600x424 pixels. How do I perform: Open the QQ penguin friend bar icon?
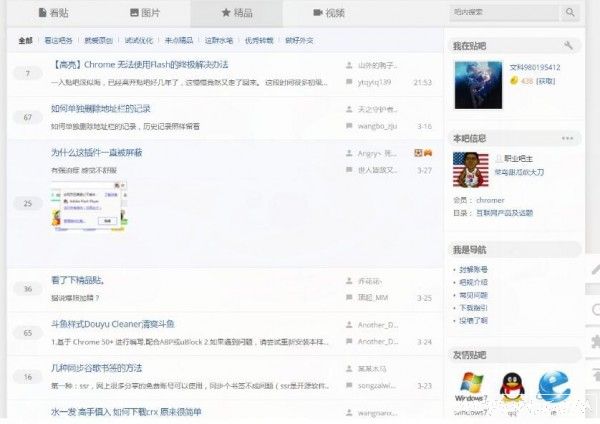512,387
